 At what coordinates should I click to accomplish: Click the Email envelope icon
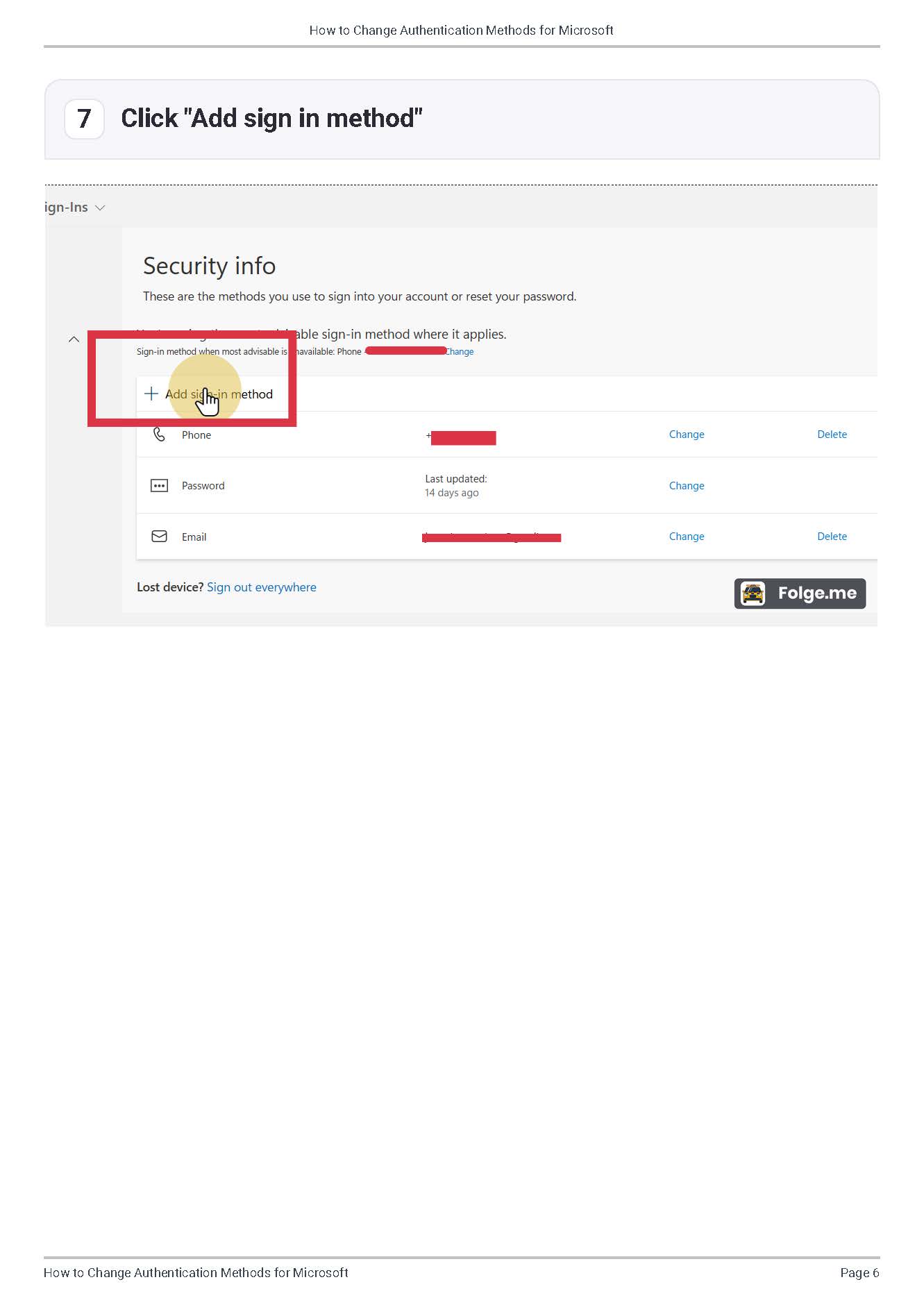159,537
